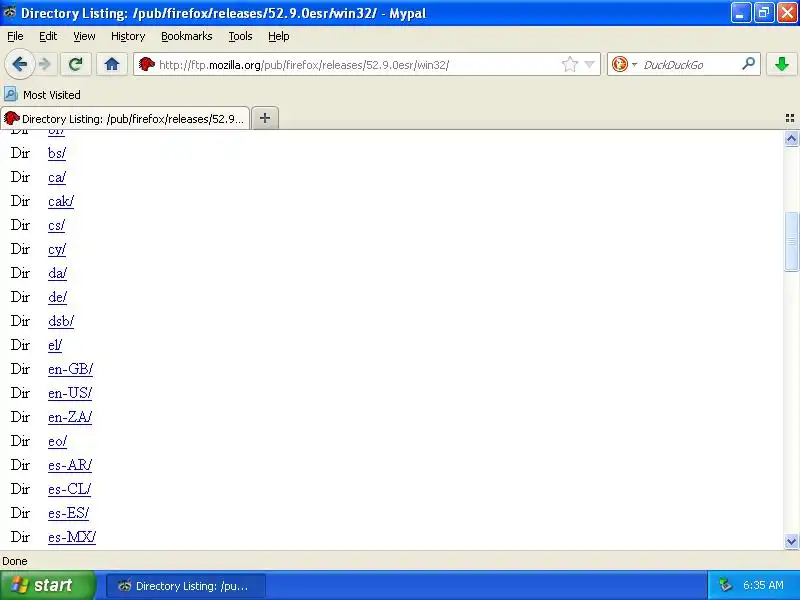Open the es-ES/ directory link

click(68, 513)
